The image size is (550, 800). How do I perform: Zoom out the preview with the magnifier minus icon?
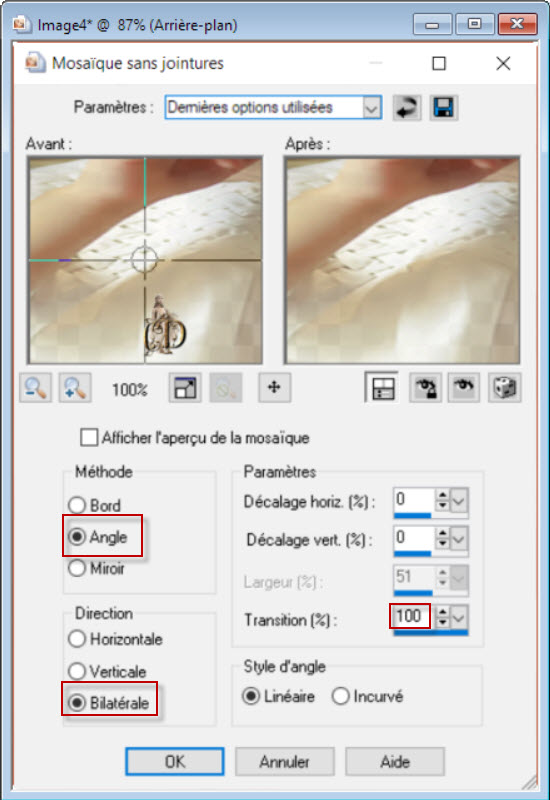pos(35,388)
